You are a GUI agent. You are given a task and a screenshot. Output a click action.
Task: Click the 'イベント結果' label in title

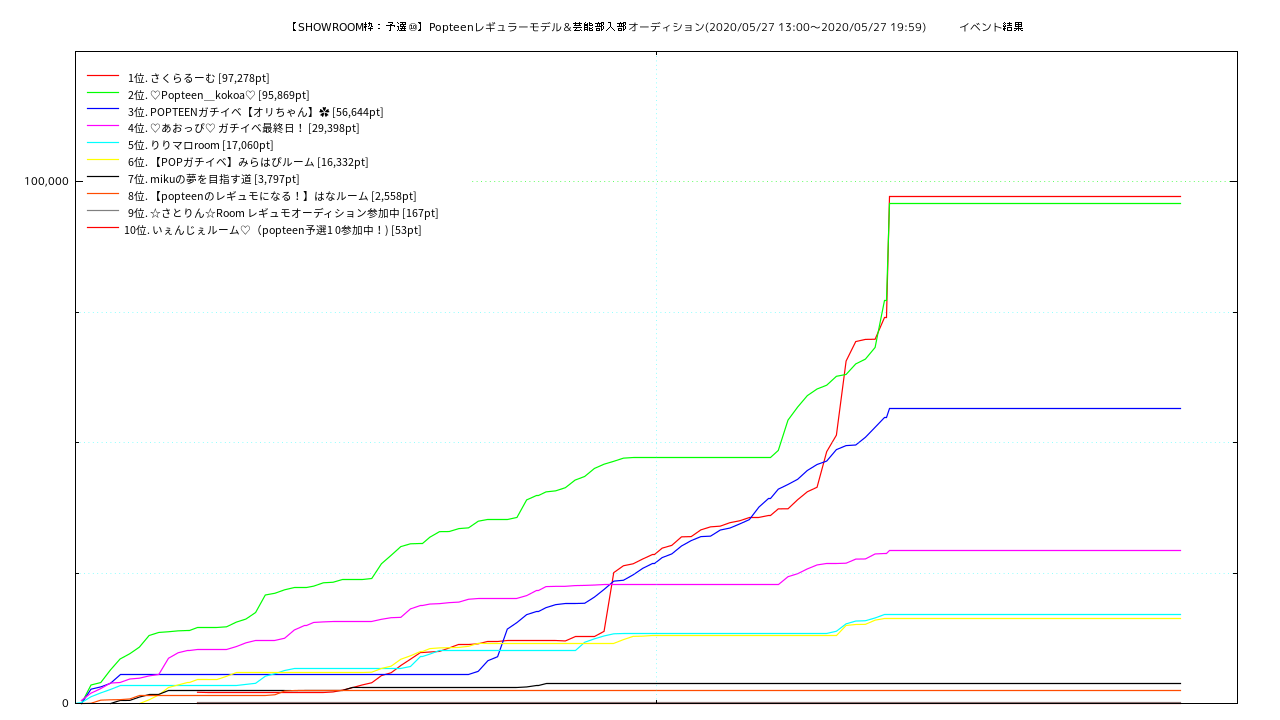[991, 27]
